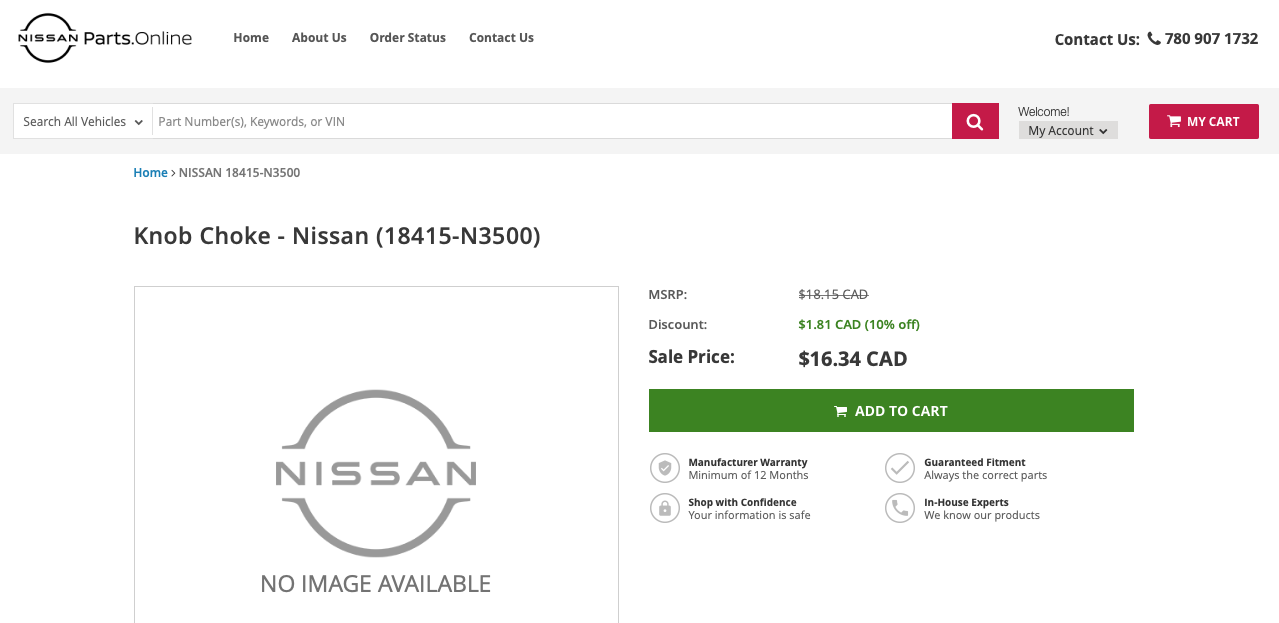Open the About Us page
Screen dimensions: 1279x623
(319, 38)
